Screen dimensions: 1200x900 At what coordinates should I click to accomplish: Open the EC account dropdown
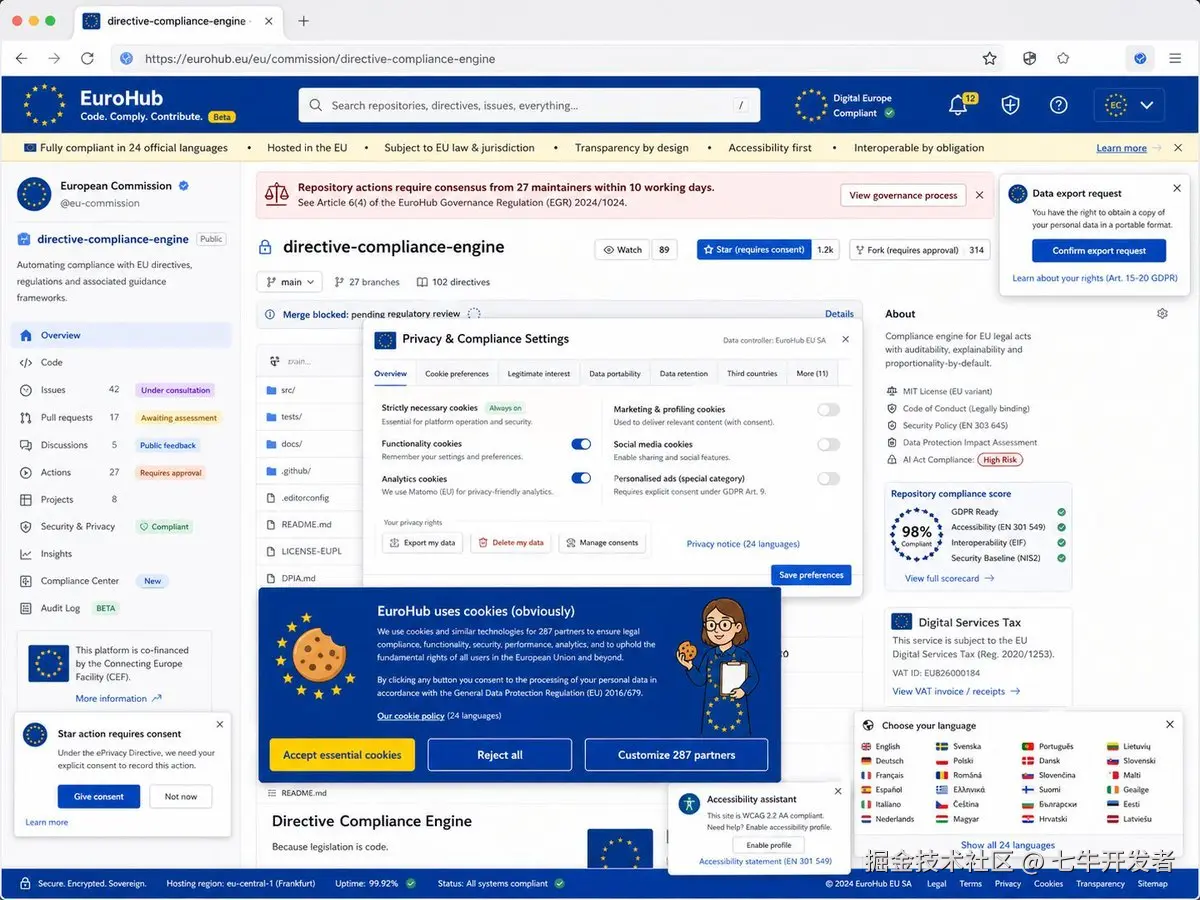(x=1129, y=105)
